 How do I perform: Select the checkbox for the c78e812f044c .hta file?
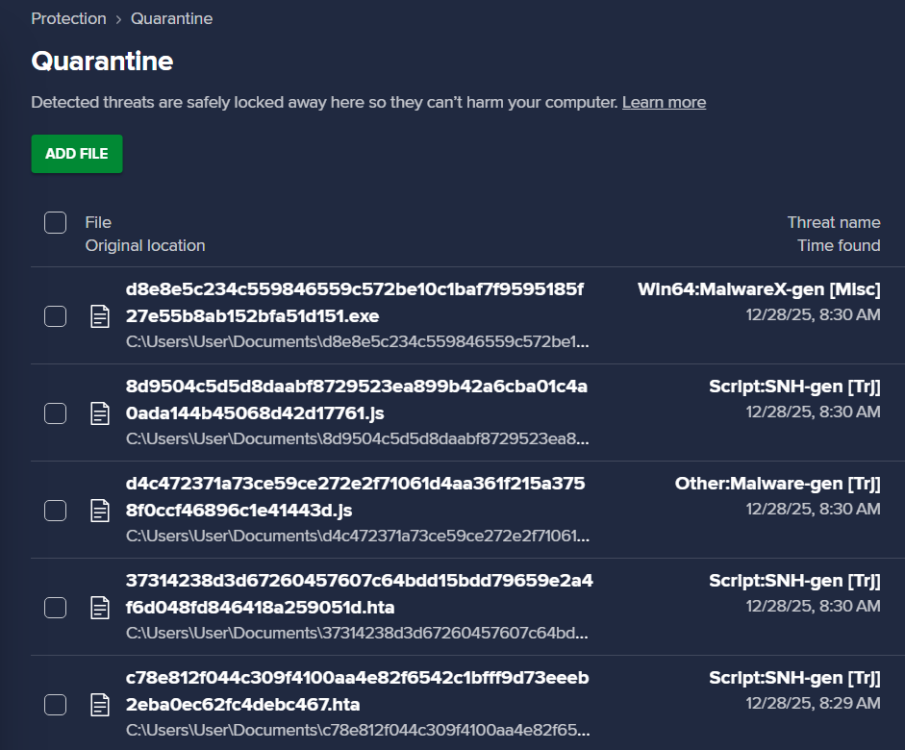(55, 704)
